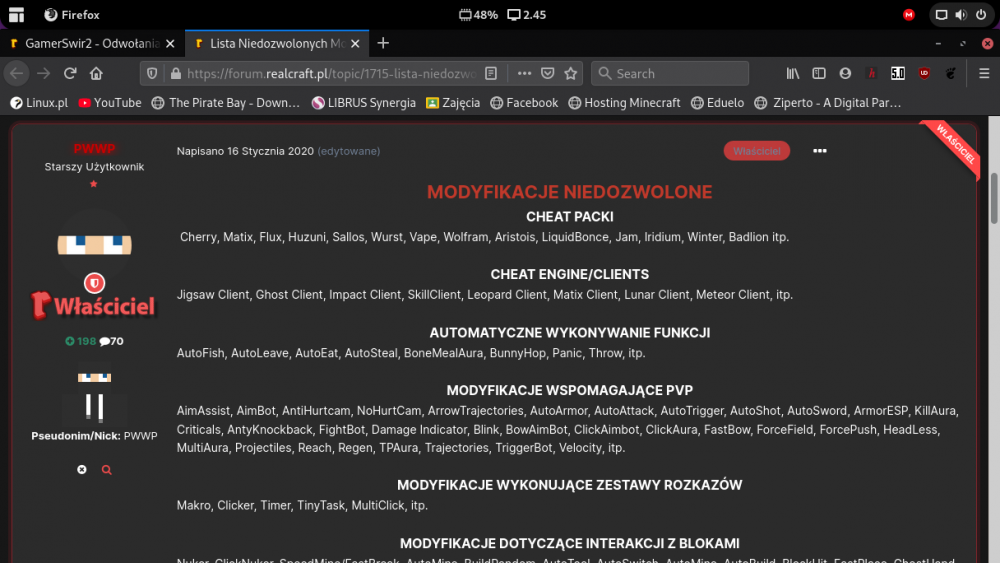Save page to Pocket
Image resolution: width=1000 pixels, height=563 pixels.
point(548,73)
